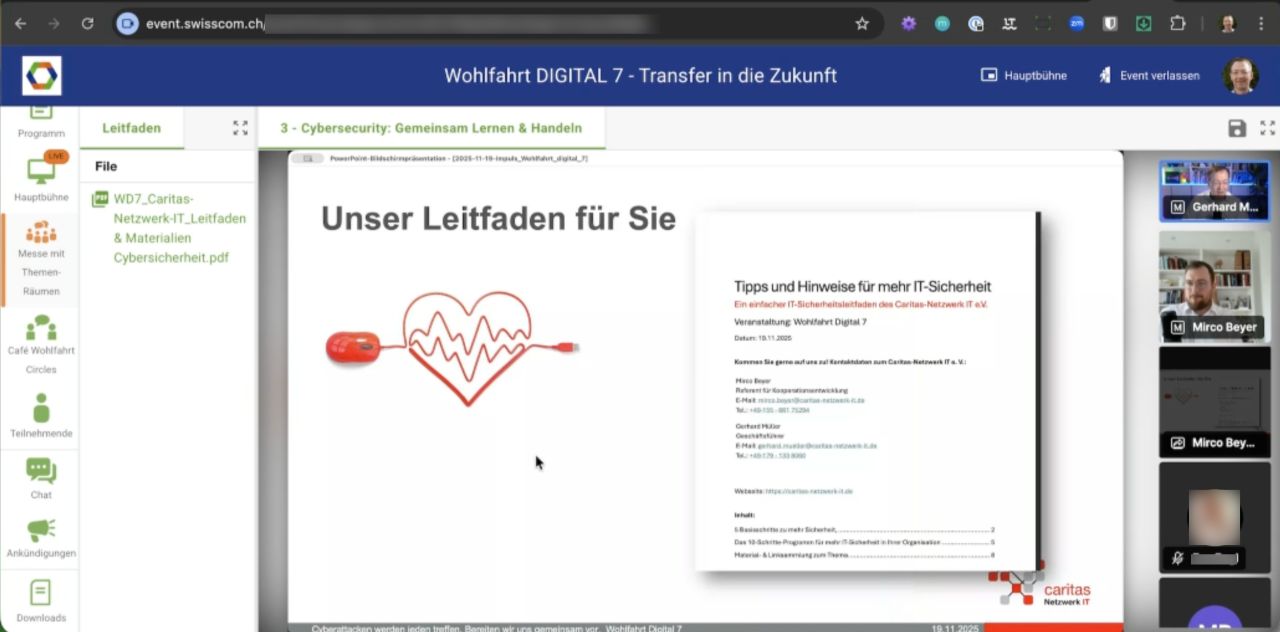The width and height of the screenshot is (1280, 632).
Task: Click the green download extension icon
Action: click(x=1144, y=23)
